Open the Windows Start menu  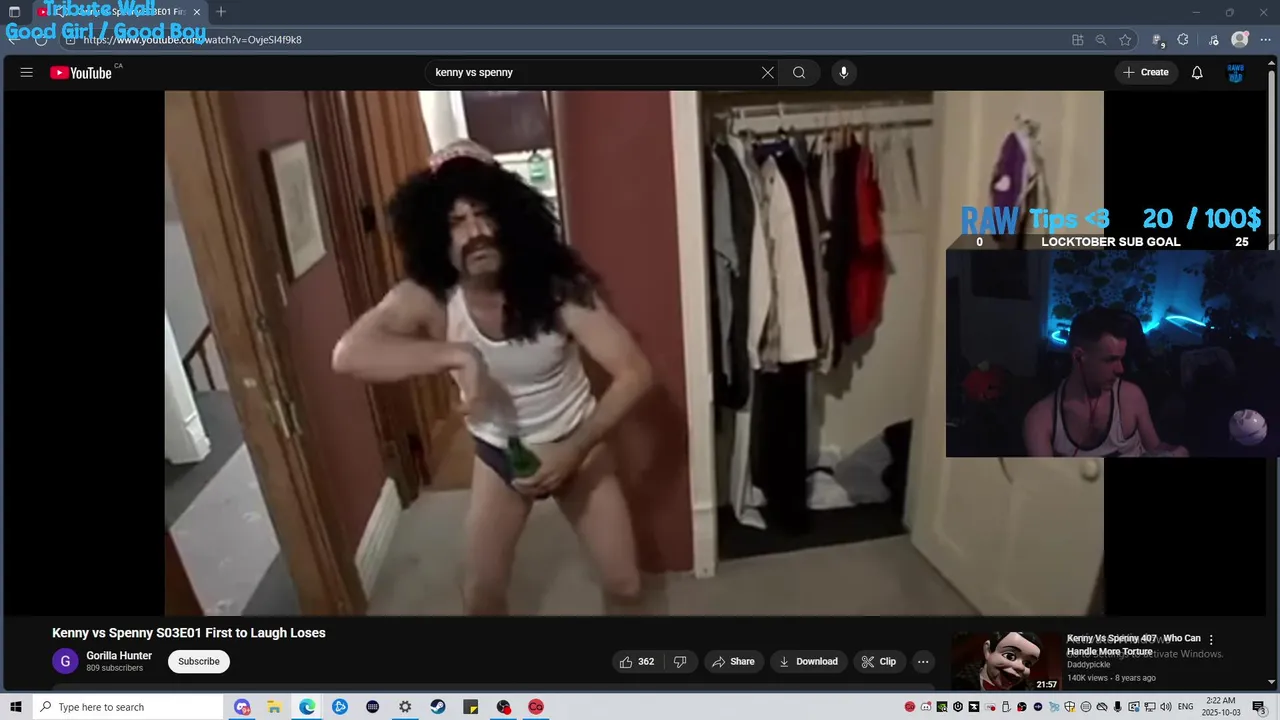(16, 707)
